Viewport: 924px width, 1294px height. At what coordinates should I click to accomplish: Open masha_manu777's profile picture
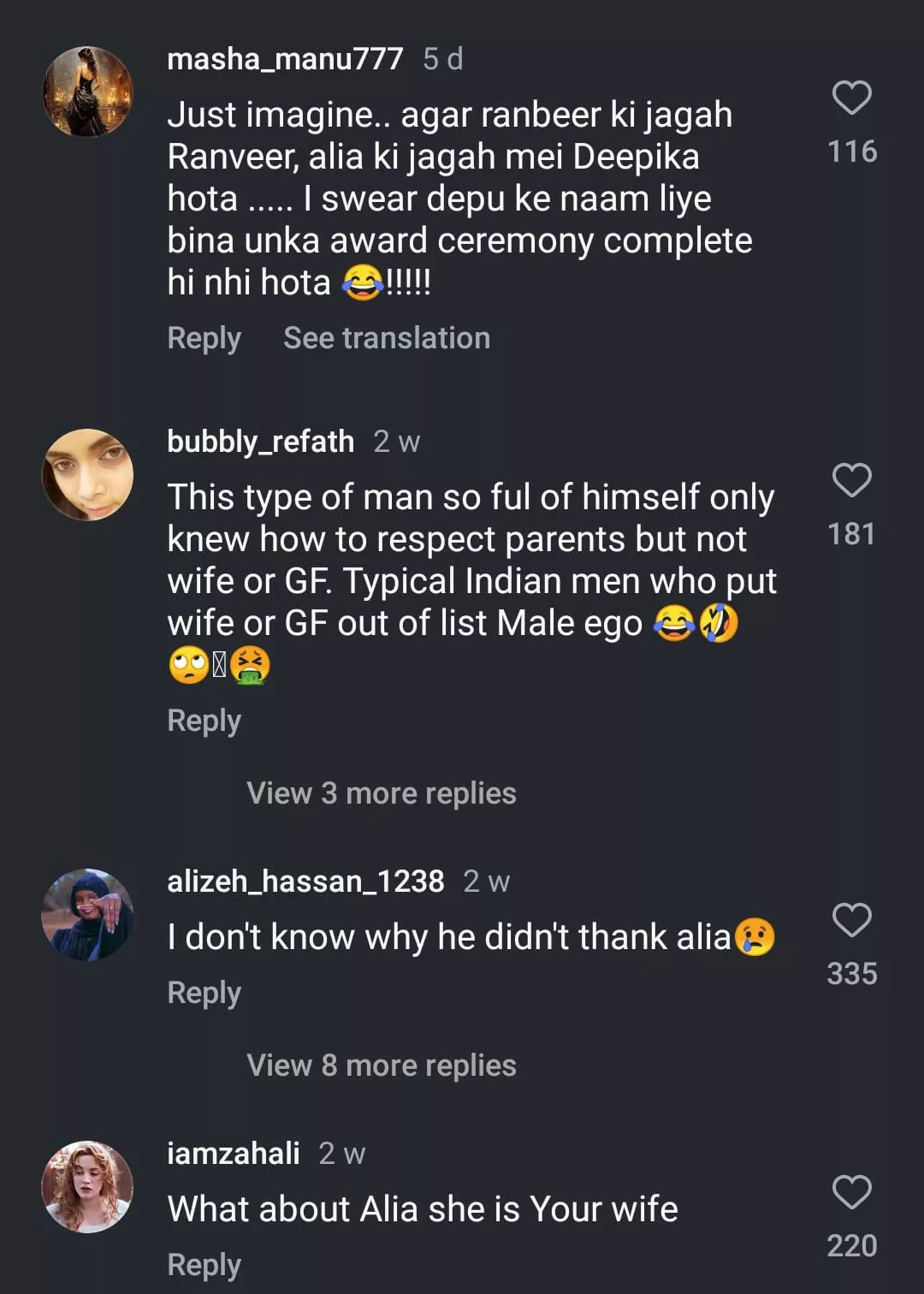point(88,92)
